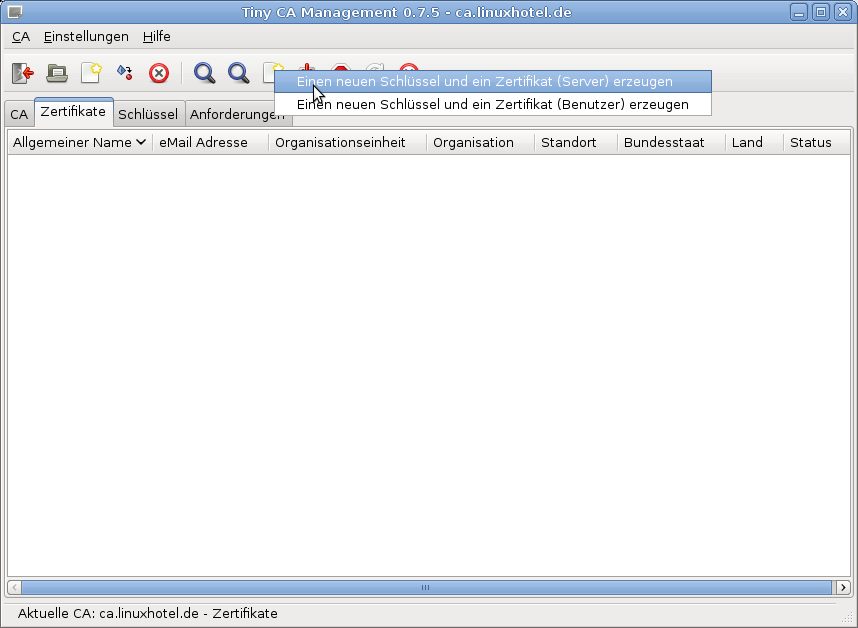Click the scroll right arrow button
This screenshot has width=858, height=628.
pos(844,588)
